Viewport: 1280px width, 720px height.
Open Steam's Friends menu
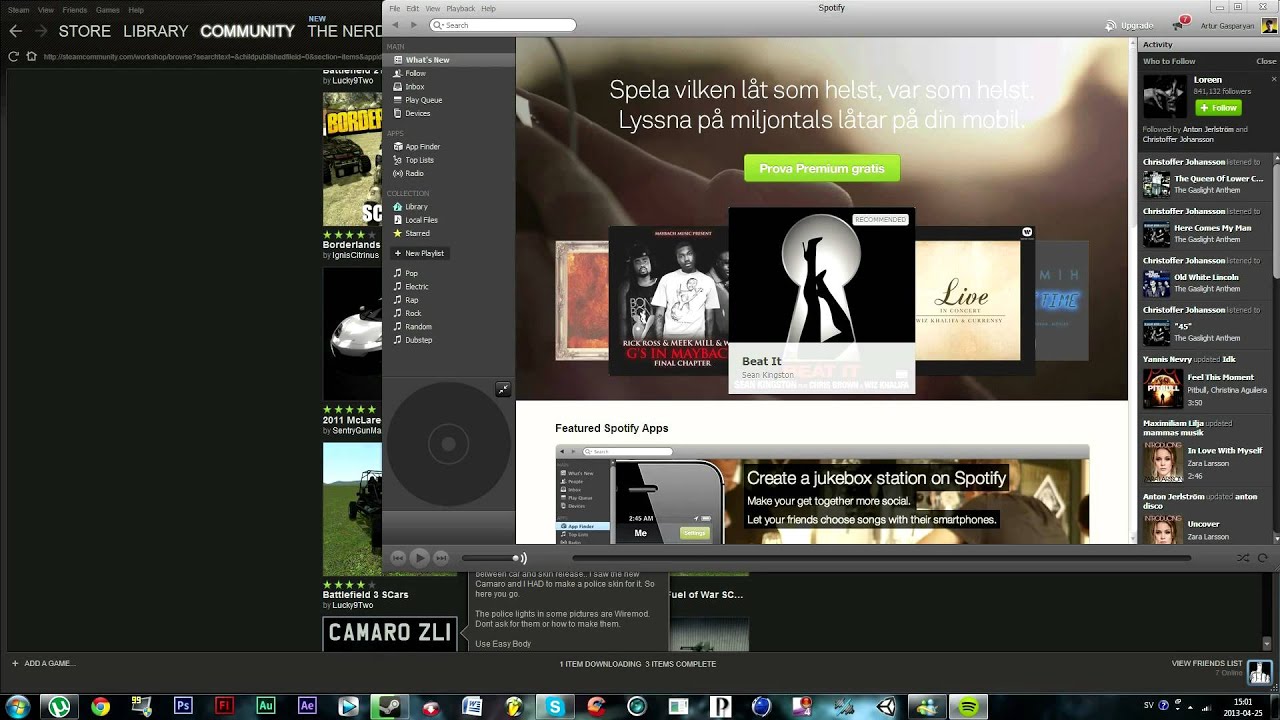pyautogui.click(x=74, y=10)
